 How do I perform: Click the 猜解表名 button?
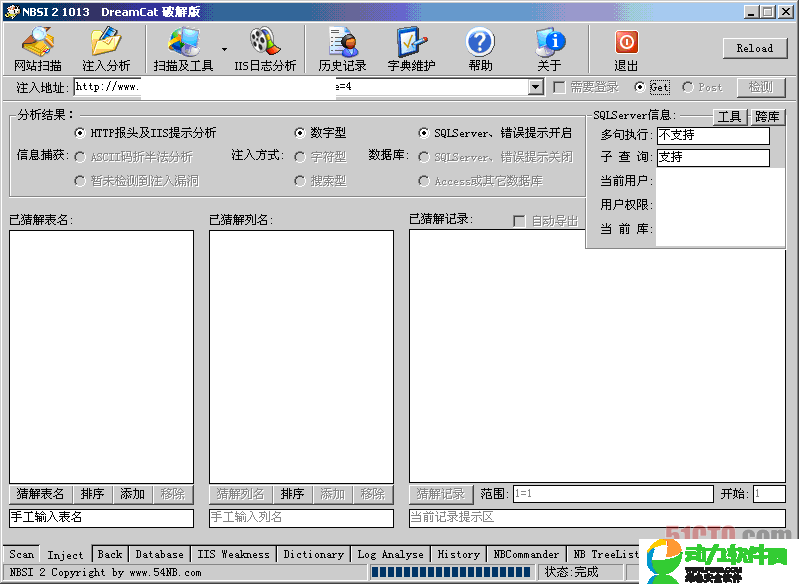pos(41,494)
